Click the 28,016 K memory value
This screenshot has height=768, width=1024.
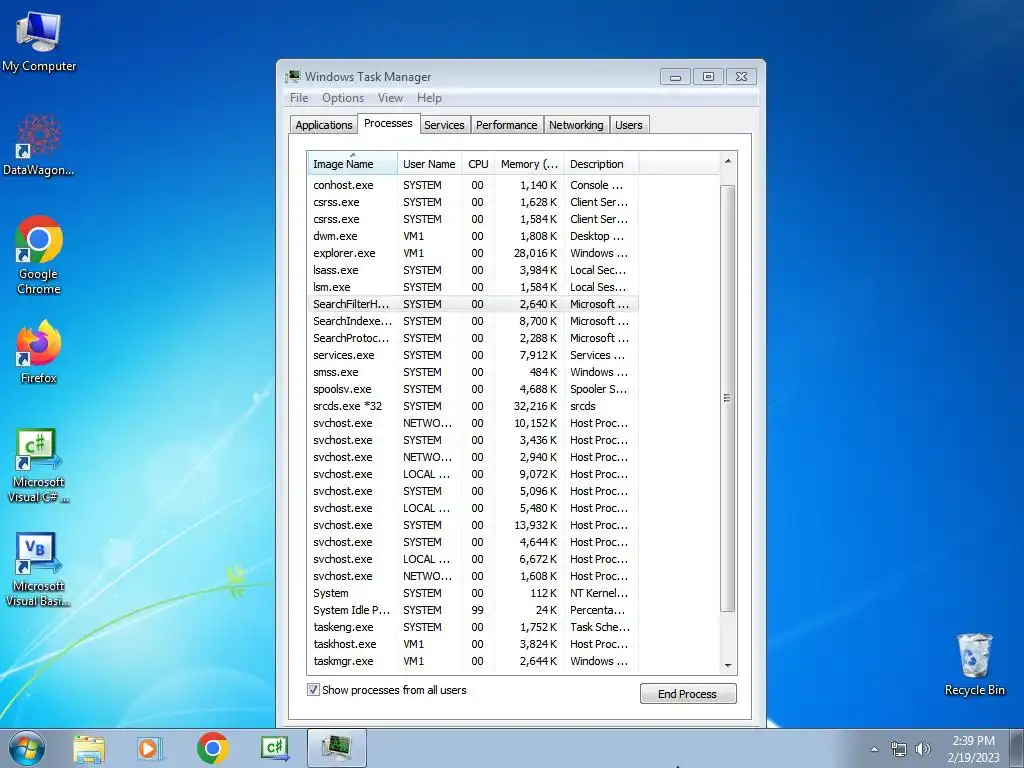point(536,253)
